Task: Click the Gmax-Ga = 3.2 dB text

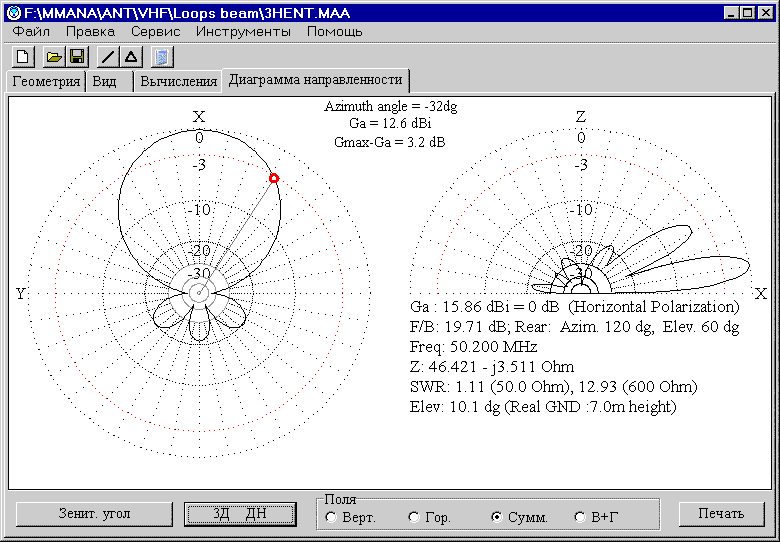Action: point(390,142)
